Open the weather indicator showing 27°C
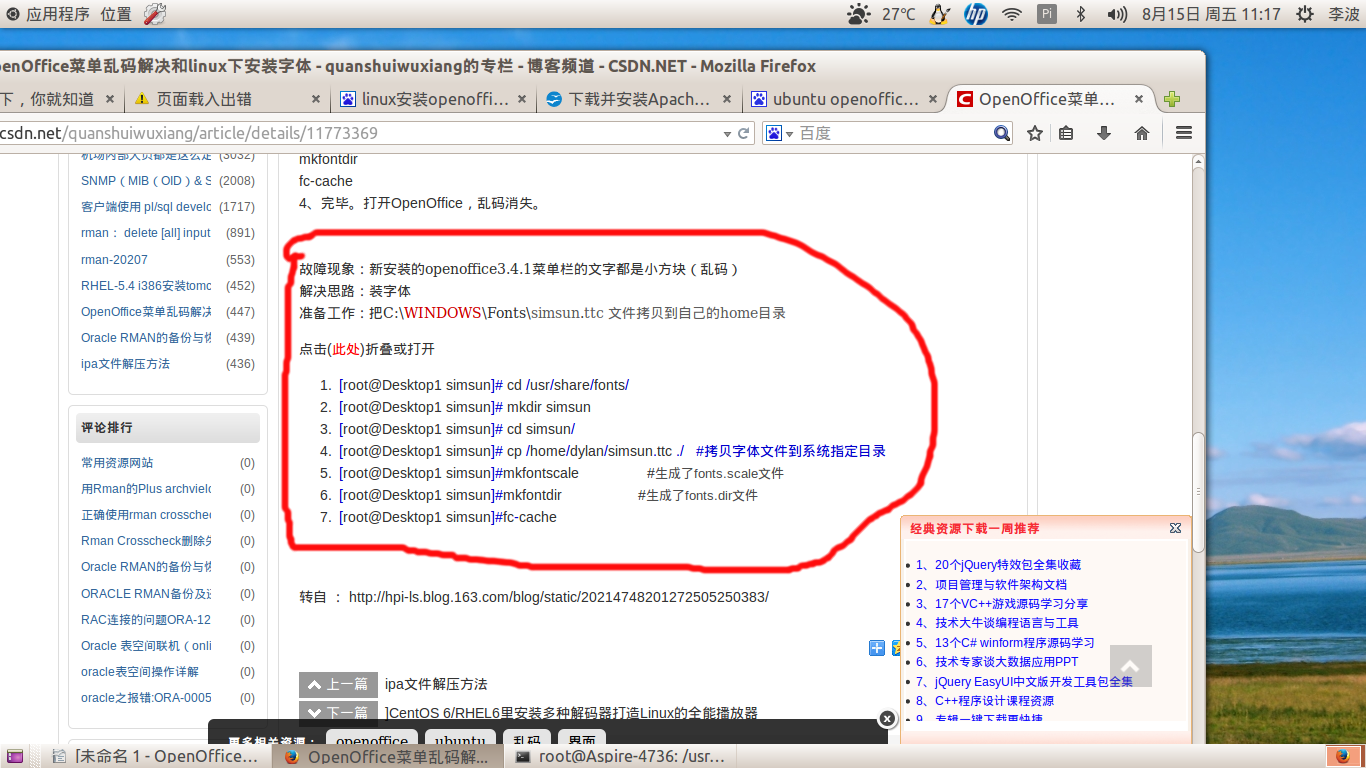 (x=881, y=14)
